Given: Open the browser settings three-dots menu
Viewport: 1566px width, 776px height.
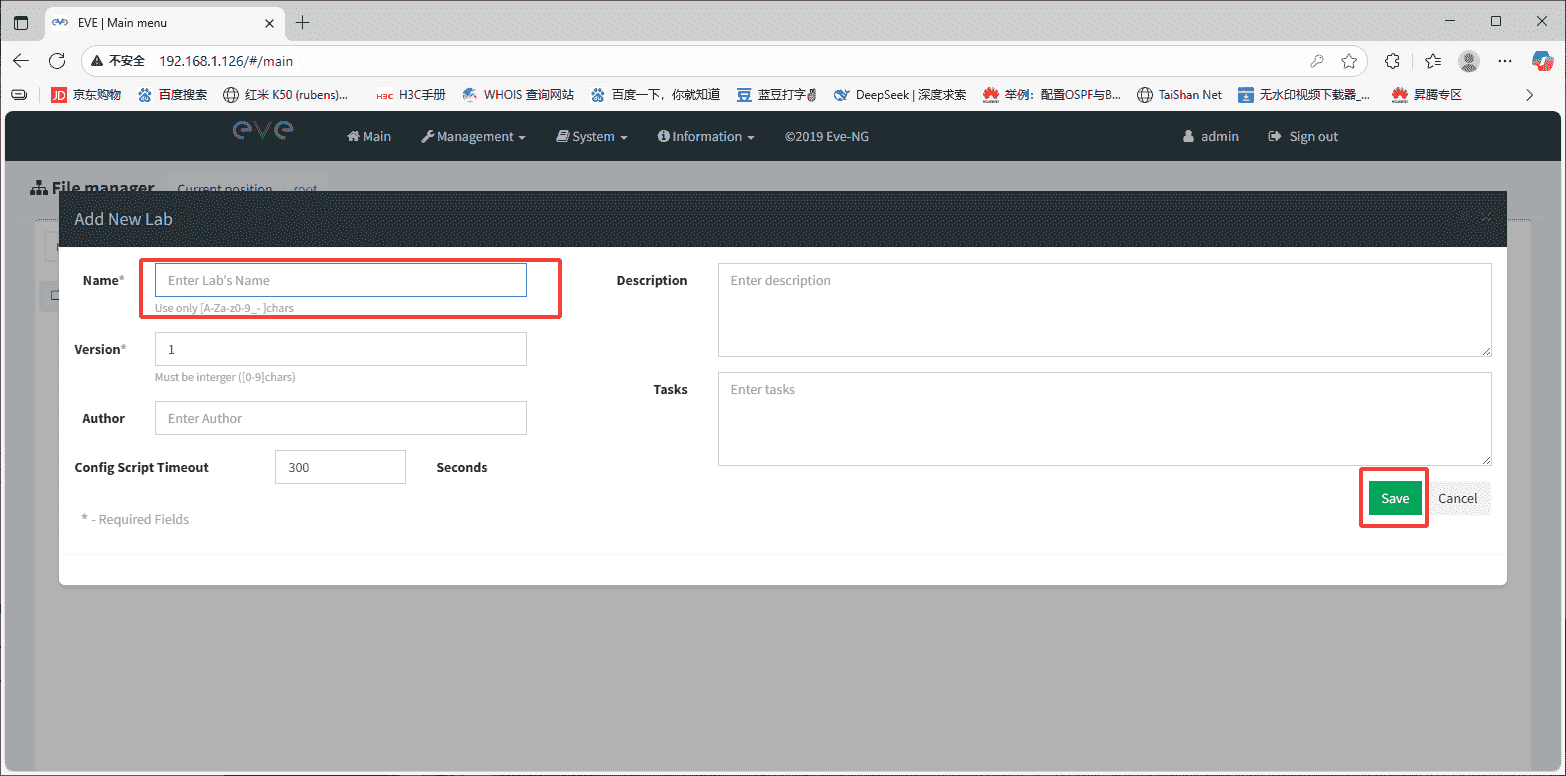Looking at the screenshot, I should click(1505, 61).
